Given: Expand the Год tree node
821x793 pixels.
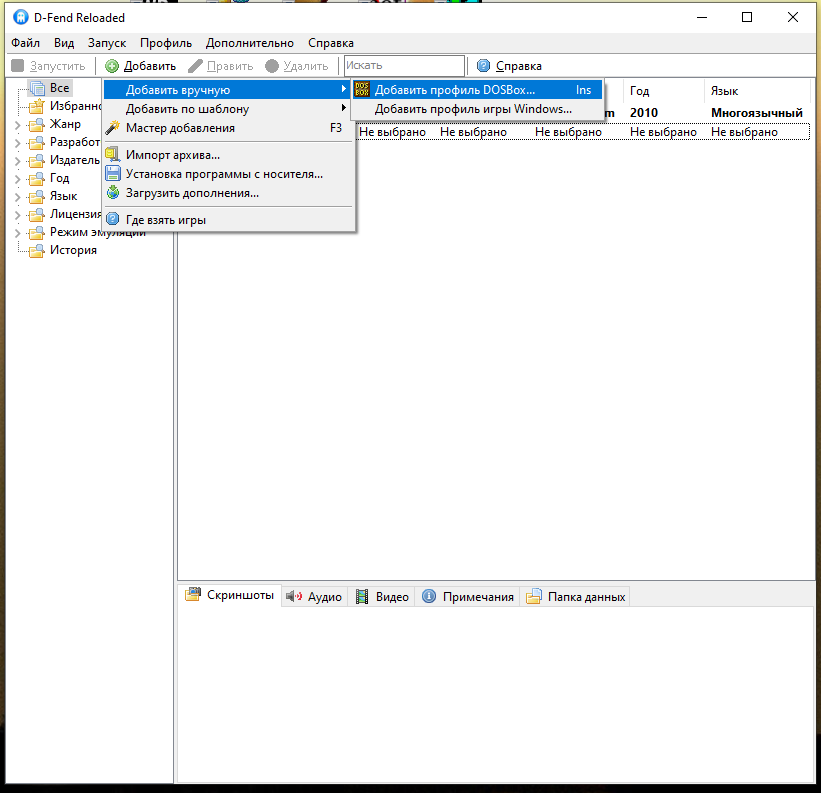Looking at the screenshot, I should (17, 179).
